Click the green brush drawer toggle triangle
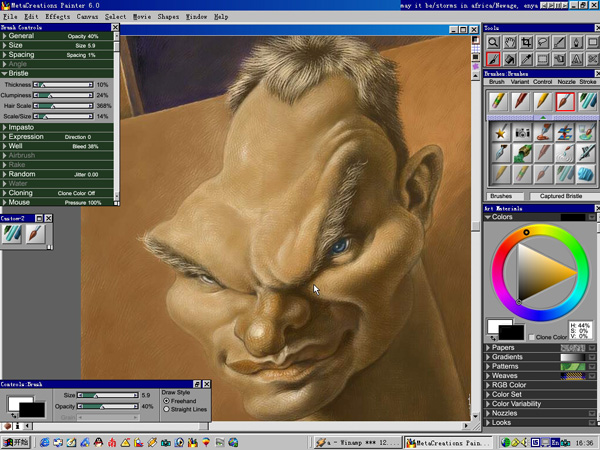 [543, 117]
